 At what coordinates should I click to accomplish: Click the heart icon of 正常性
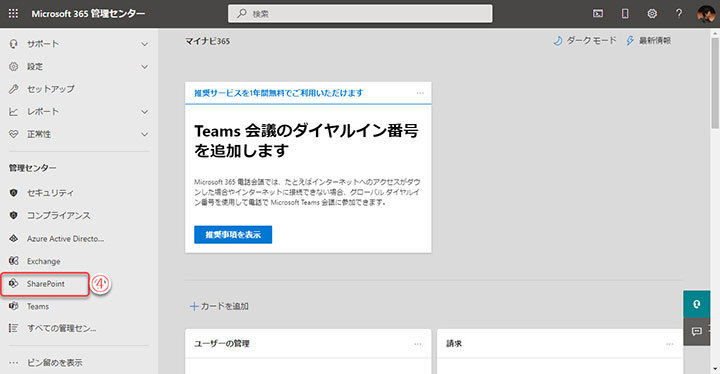coord(13,134)
